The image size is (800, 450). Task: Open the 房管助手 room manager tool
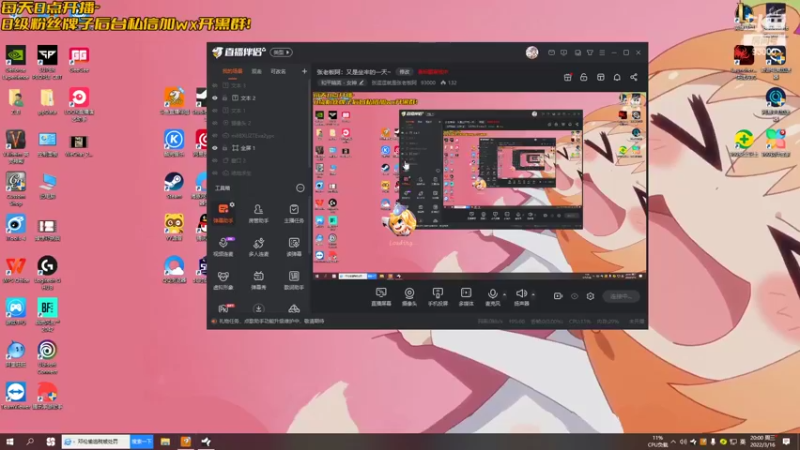(258, 213)
